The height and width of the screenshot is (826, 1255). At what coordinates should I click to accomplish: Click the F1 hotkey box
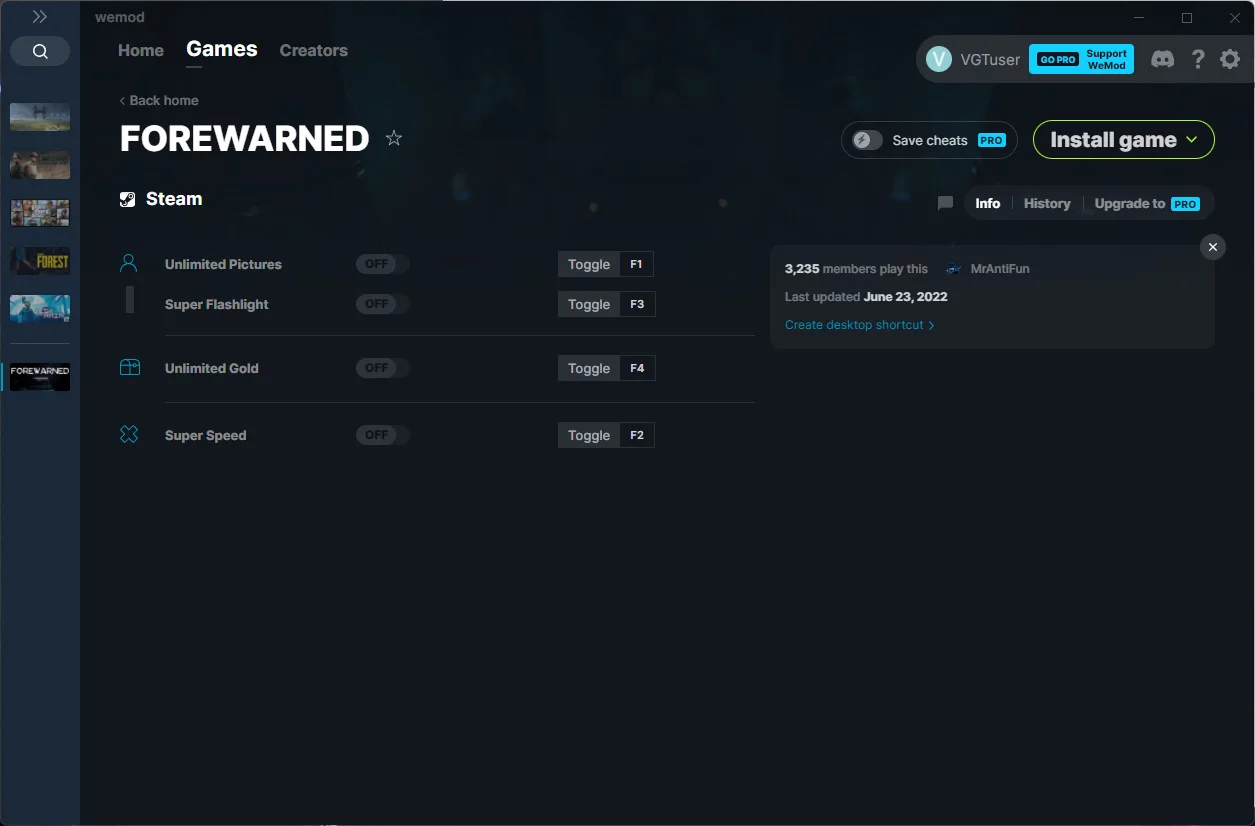(x=637, y=264)
